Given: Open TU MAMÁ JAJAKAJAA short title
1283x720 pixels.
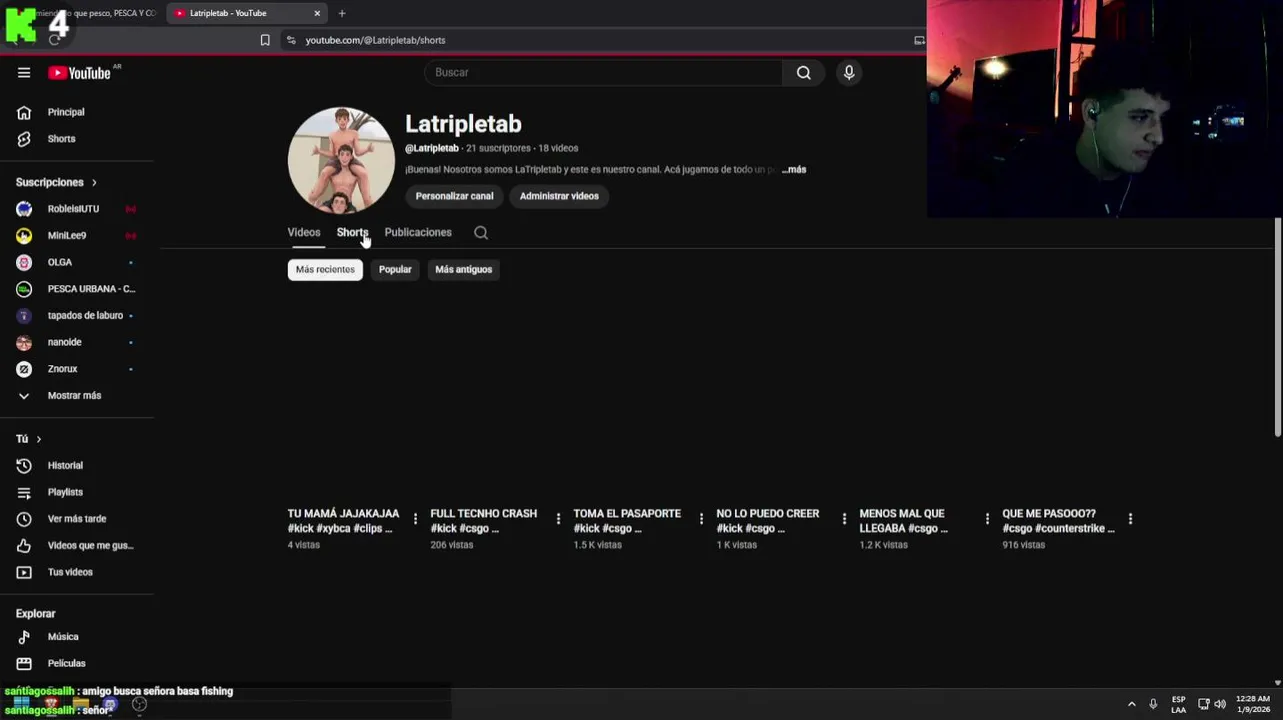Looking at the screenshot, I should click(x=343, y=521).
